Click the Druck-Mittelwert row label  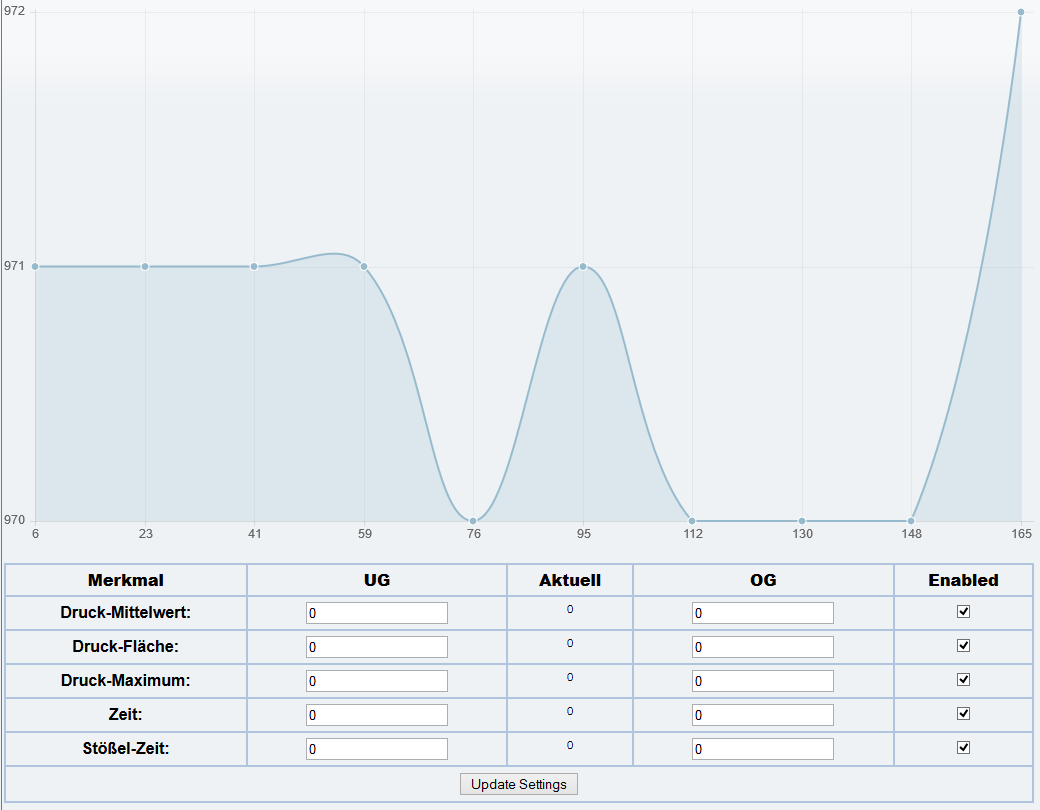125,612
